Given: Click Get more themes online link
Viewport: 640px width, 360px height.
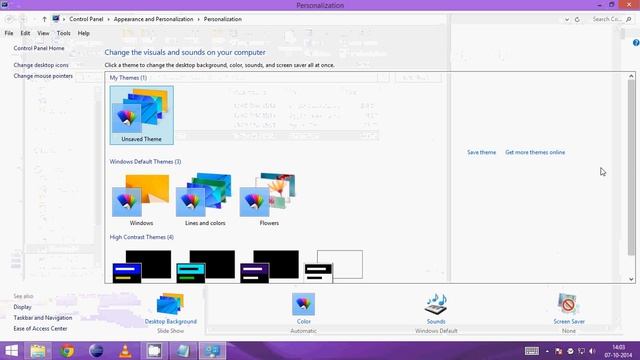Looking at the screenshot, I should [535, 152].
